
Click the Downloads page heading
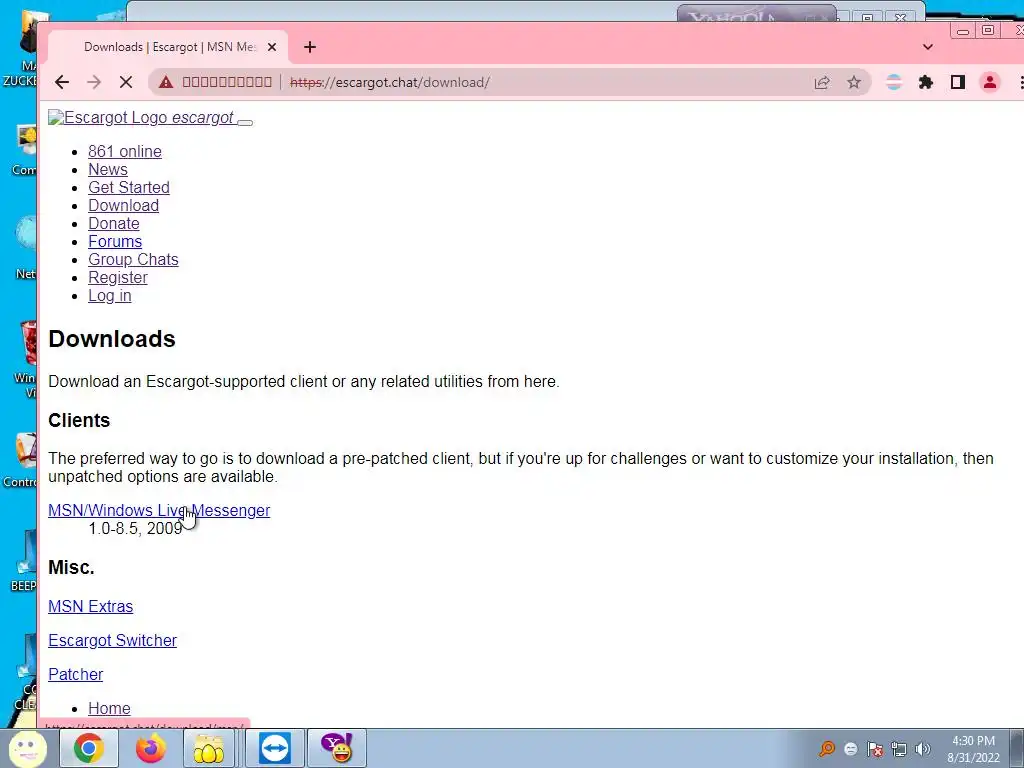112,339
